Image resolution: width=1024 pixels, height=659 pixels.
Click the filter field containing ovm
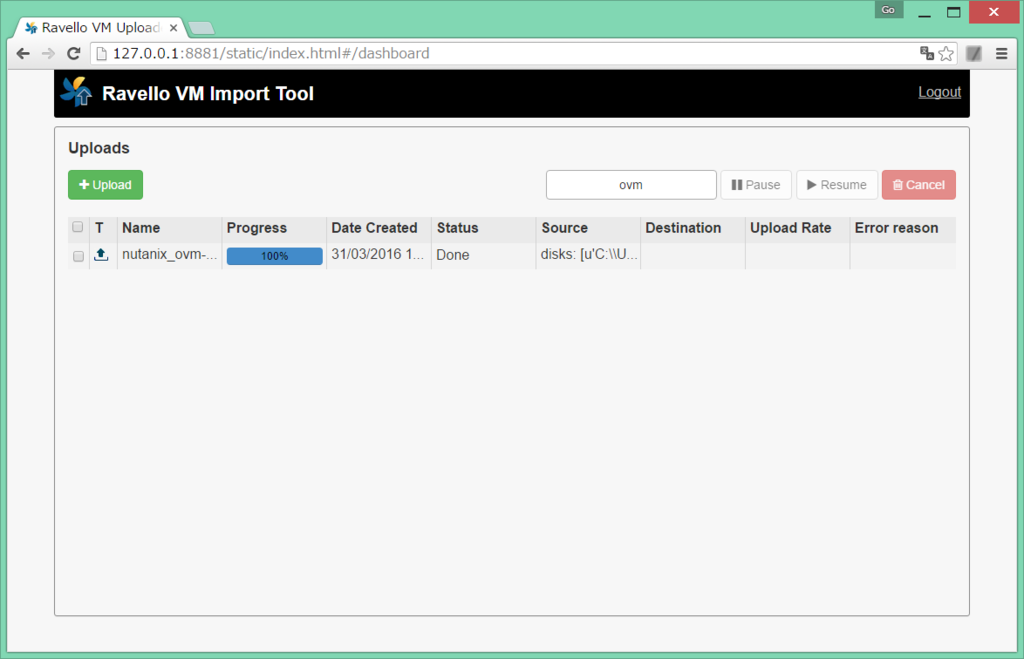631,185
